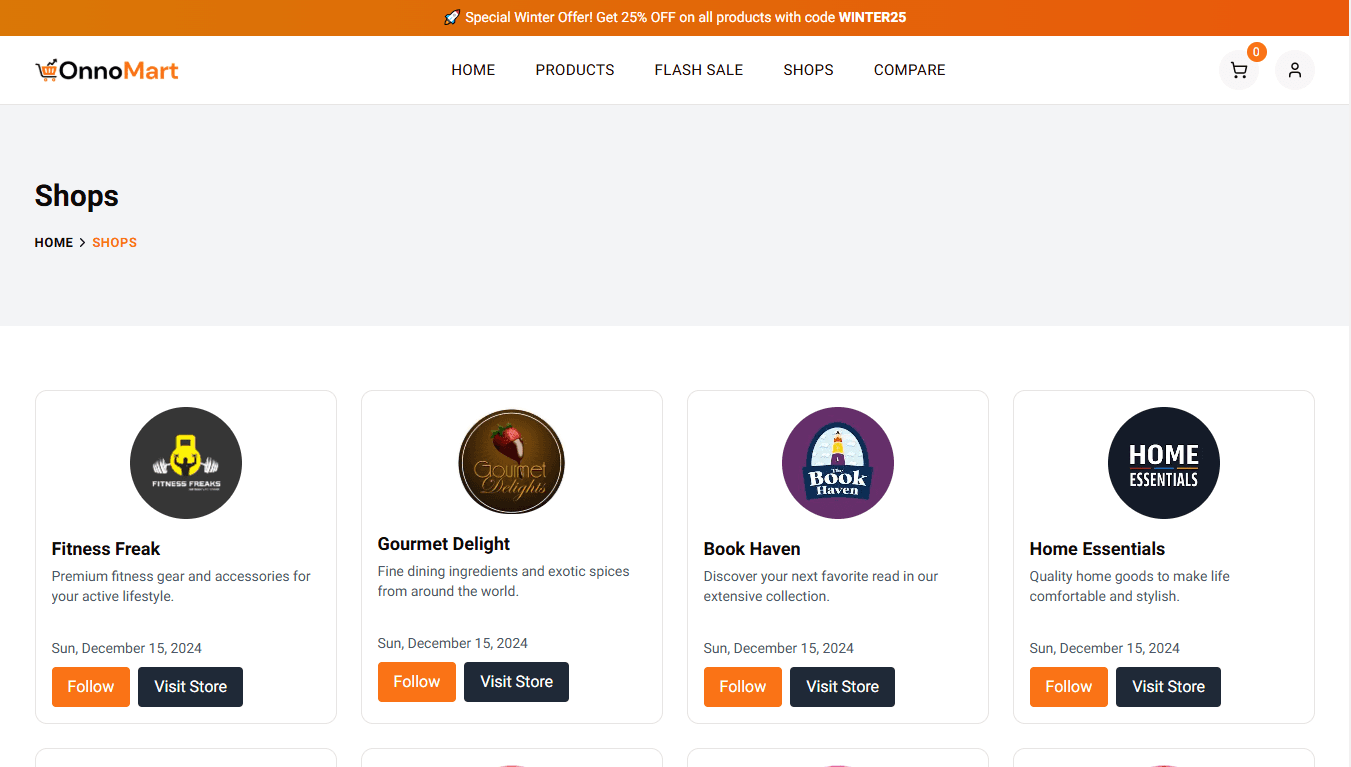Click the Book Haven shop logo

click(x=838, y=463)
